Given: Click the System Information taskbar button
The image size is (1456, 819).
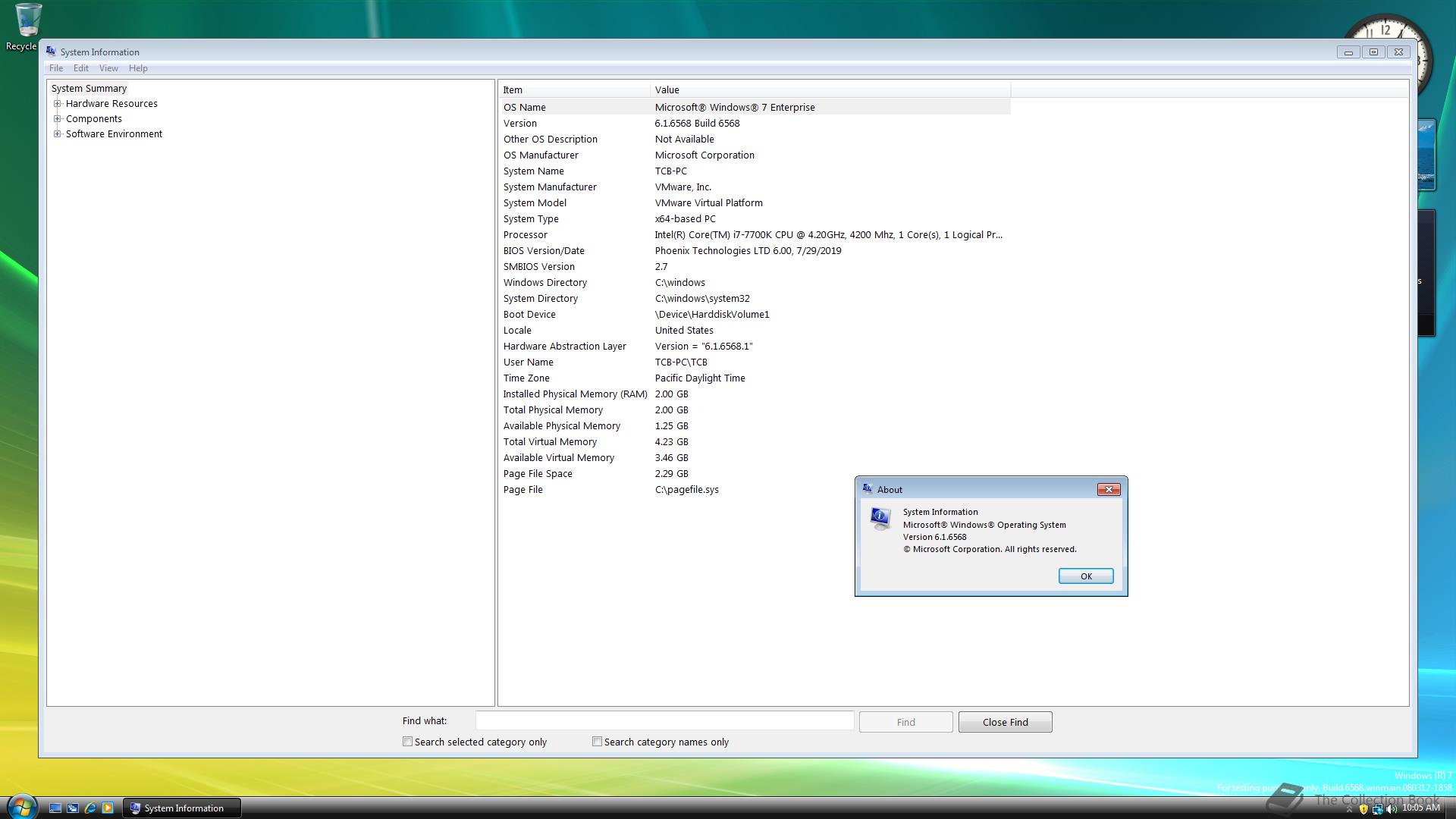Looking at the screenshot, I should 182,808.
